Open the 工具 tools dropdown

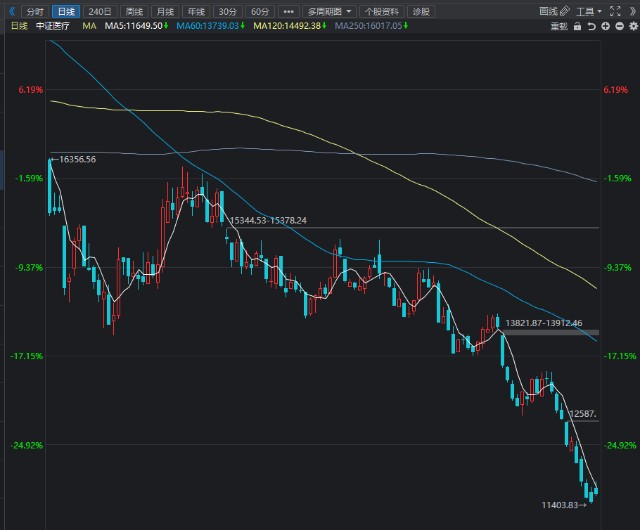click(589, 11)
